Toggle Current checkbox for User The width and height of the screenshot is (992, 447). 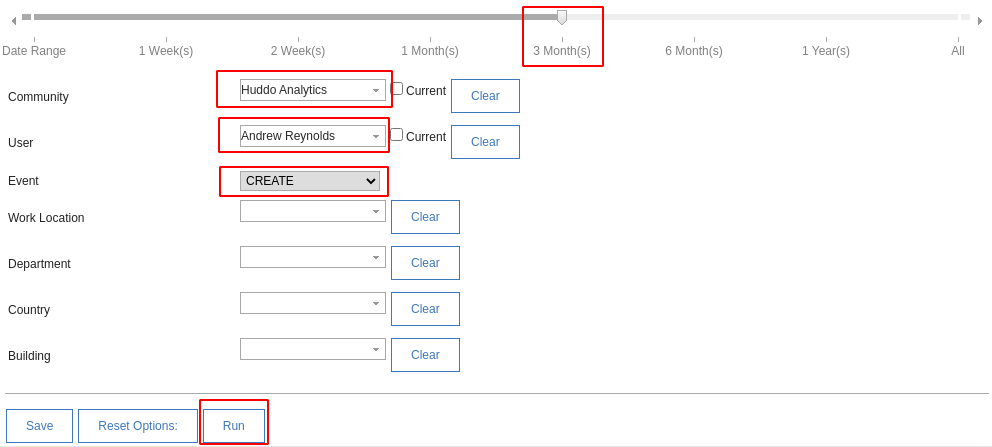tap(397, 135)
